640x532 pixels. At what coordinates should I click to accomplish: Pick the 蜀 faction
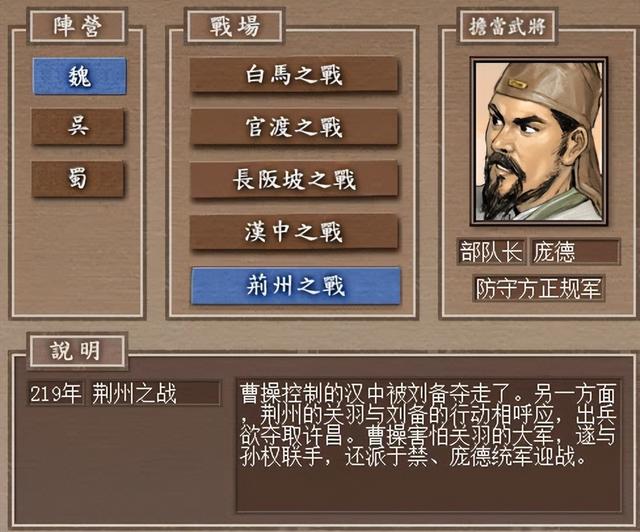pos(78,179)
